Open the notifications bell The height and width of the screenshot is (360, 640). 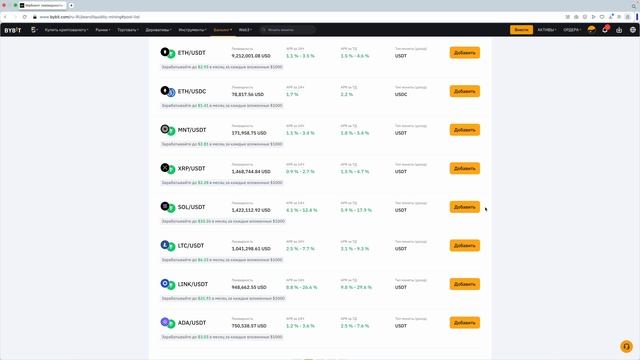[605, 29]
